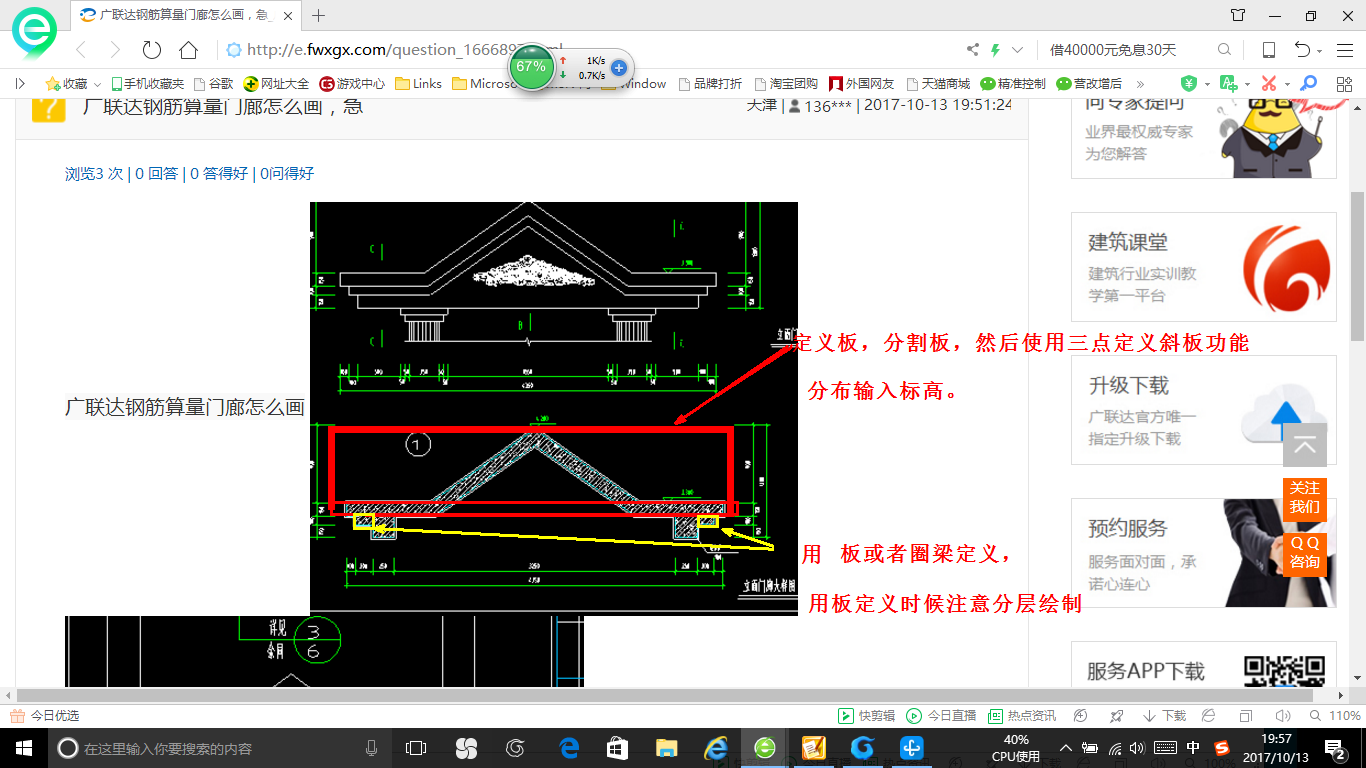
Task: Open Task View on the taskbar
Action: [416, 748]
